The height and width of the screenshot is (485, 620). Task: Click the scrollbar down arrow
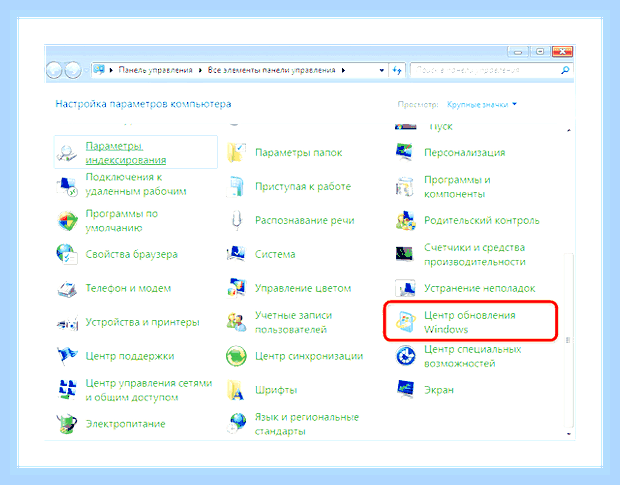pos(569,434)
